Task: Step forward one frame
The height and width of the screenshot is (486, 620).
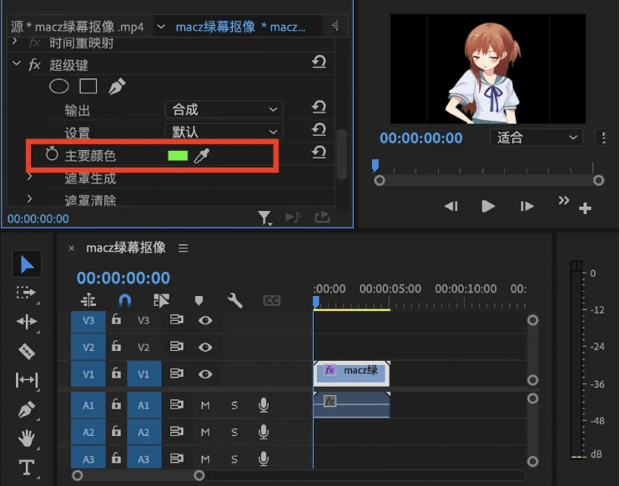Action: pyautogui.click(x=527, y=206)
